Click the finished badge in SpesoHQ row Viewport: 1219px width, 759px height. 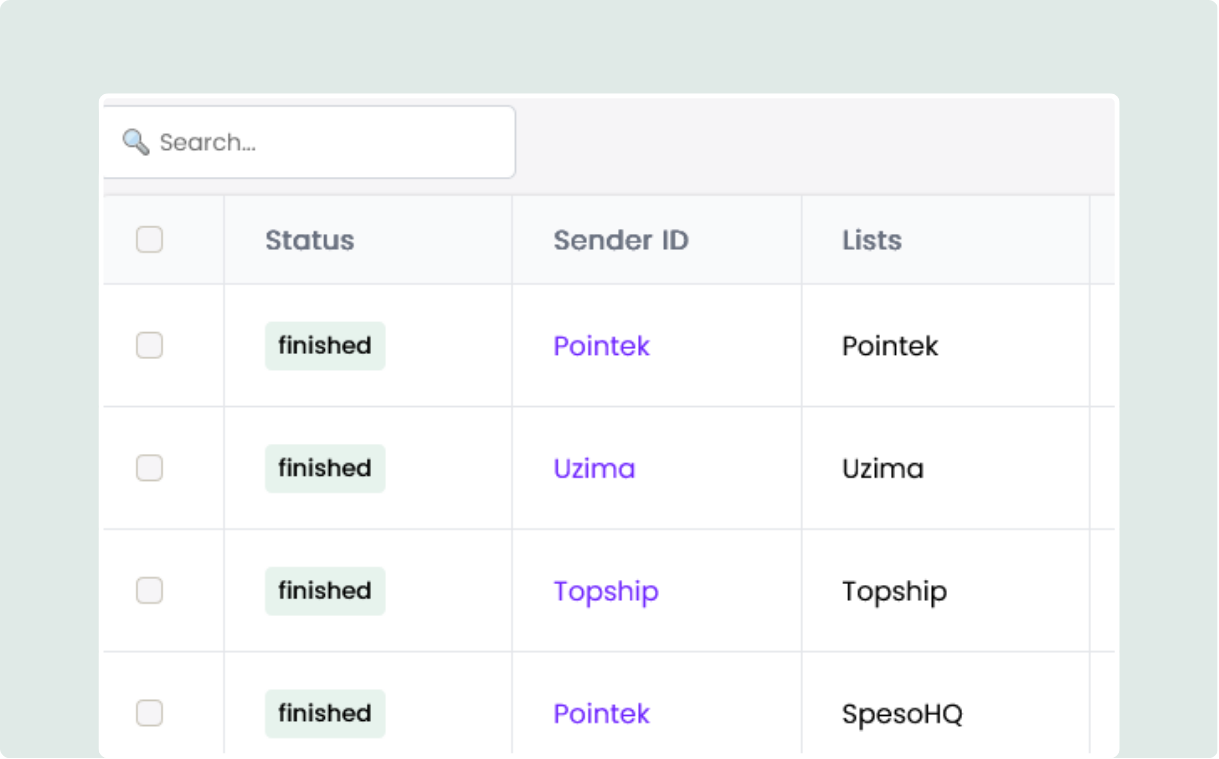pyautogui.click(x=325, y=713)
